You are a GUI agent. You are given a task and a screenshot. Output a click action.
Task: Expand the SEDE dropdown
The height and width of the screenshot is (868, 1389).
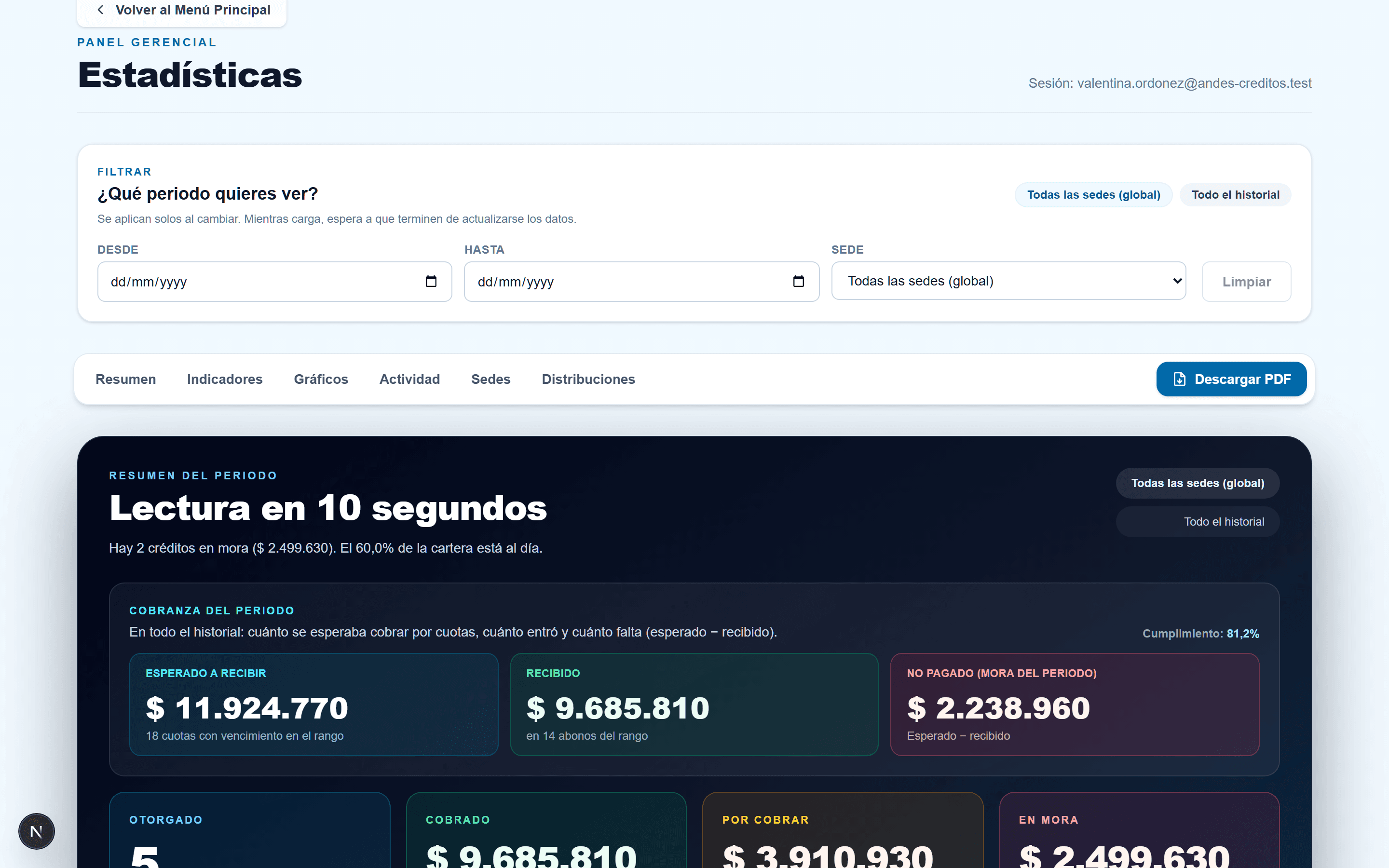click(x=1008, y=281)
